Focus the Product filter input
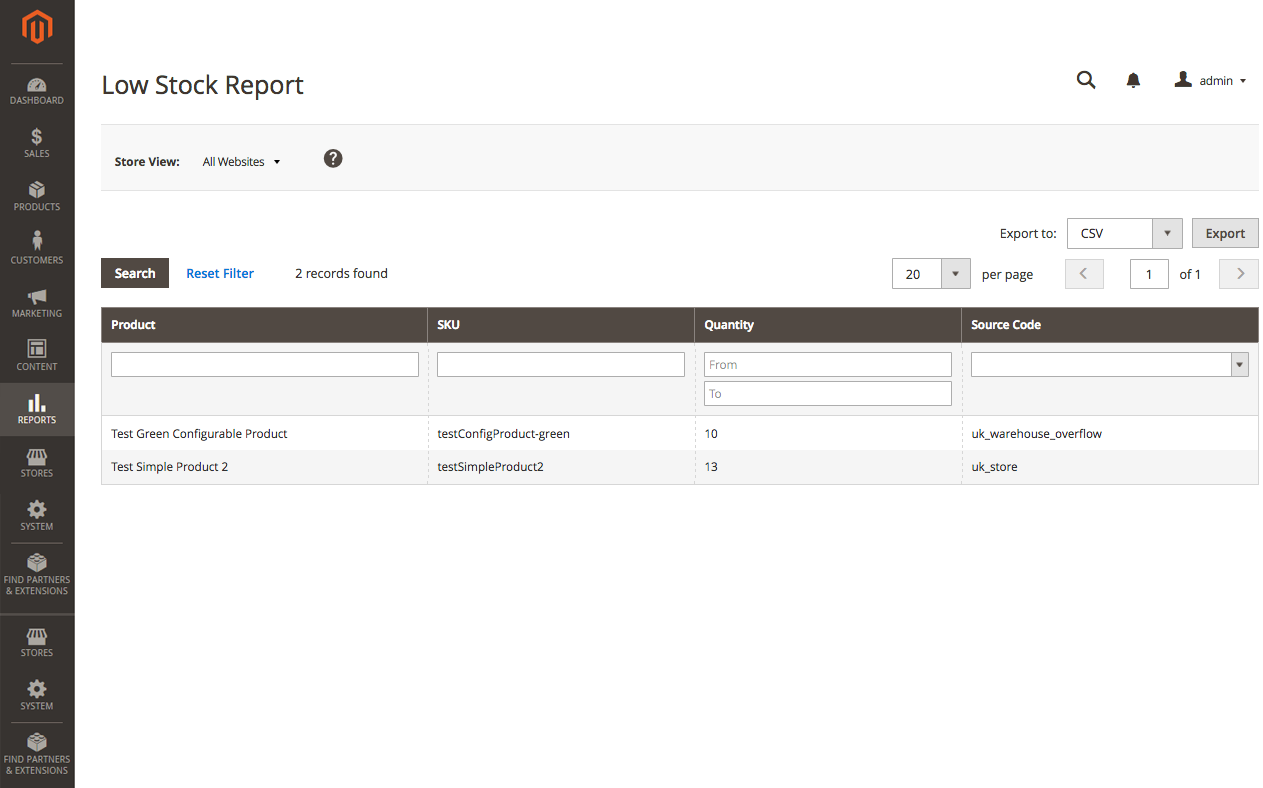 click(x=265, y=364)
